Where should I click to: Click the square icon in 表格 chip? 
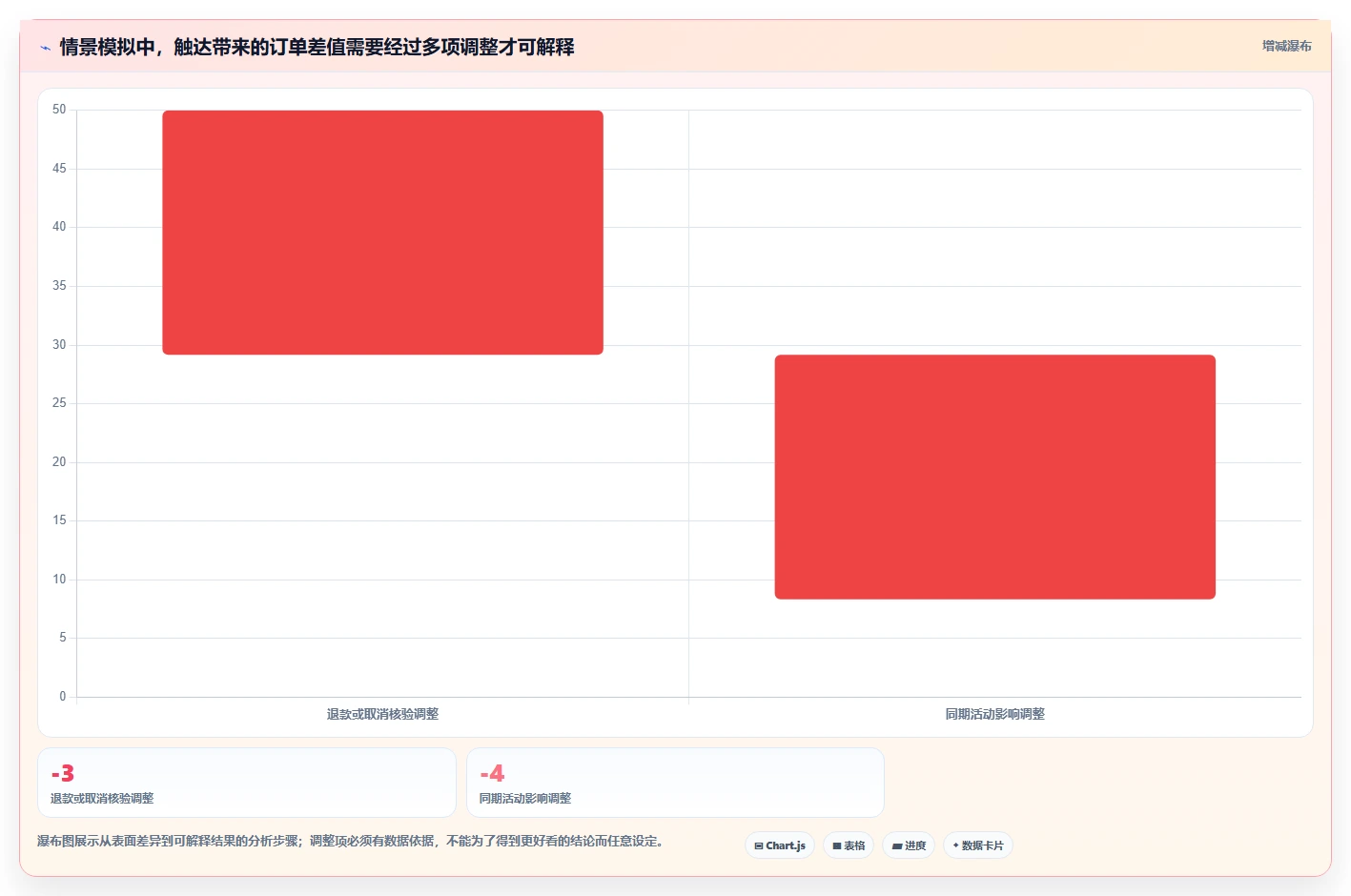837,845
